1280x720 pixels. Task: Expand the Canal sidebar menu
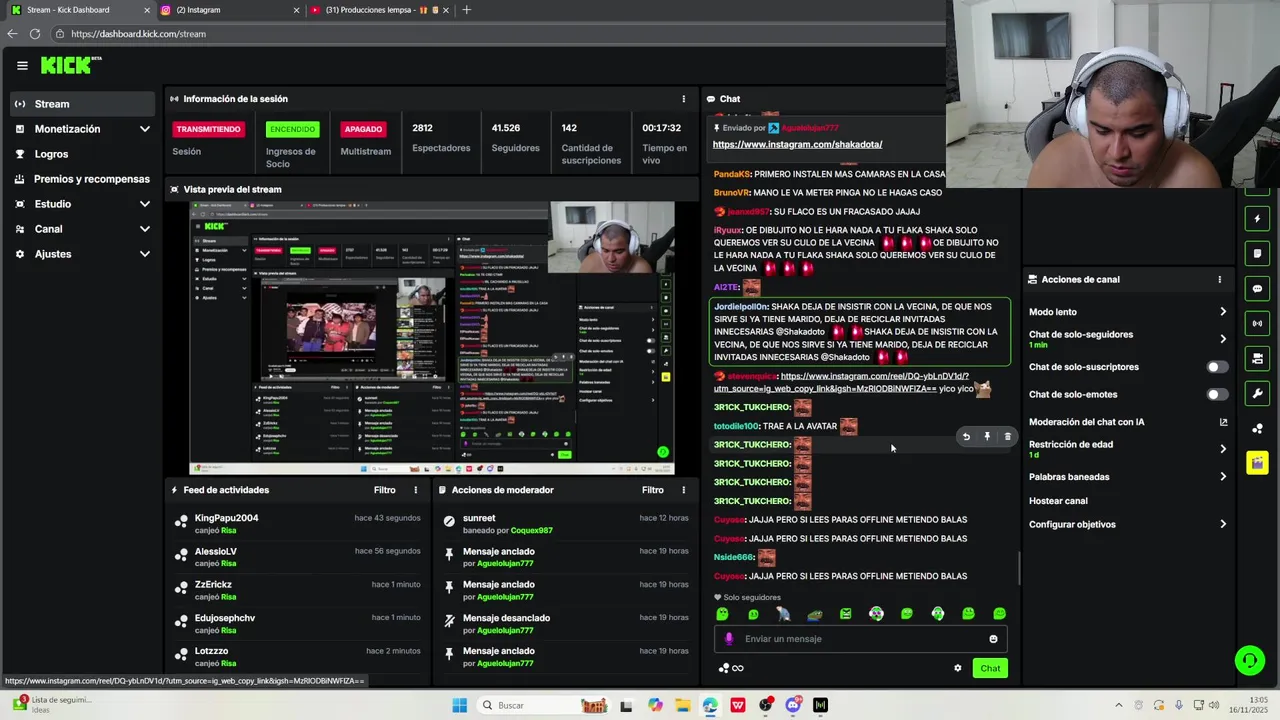pos(83,229)
